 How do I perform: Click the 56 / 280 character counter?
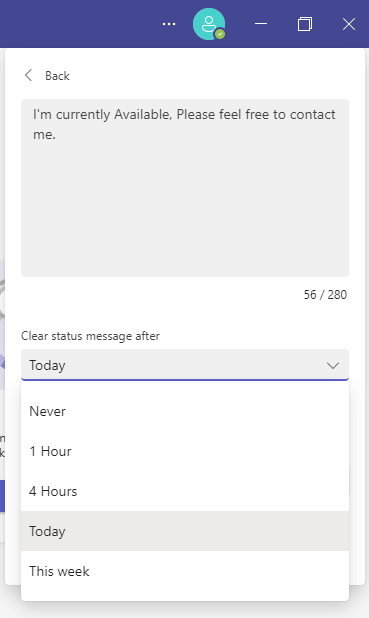325,295
